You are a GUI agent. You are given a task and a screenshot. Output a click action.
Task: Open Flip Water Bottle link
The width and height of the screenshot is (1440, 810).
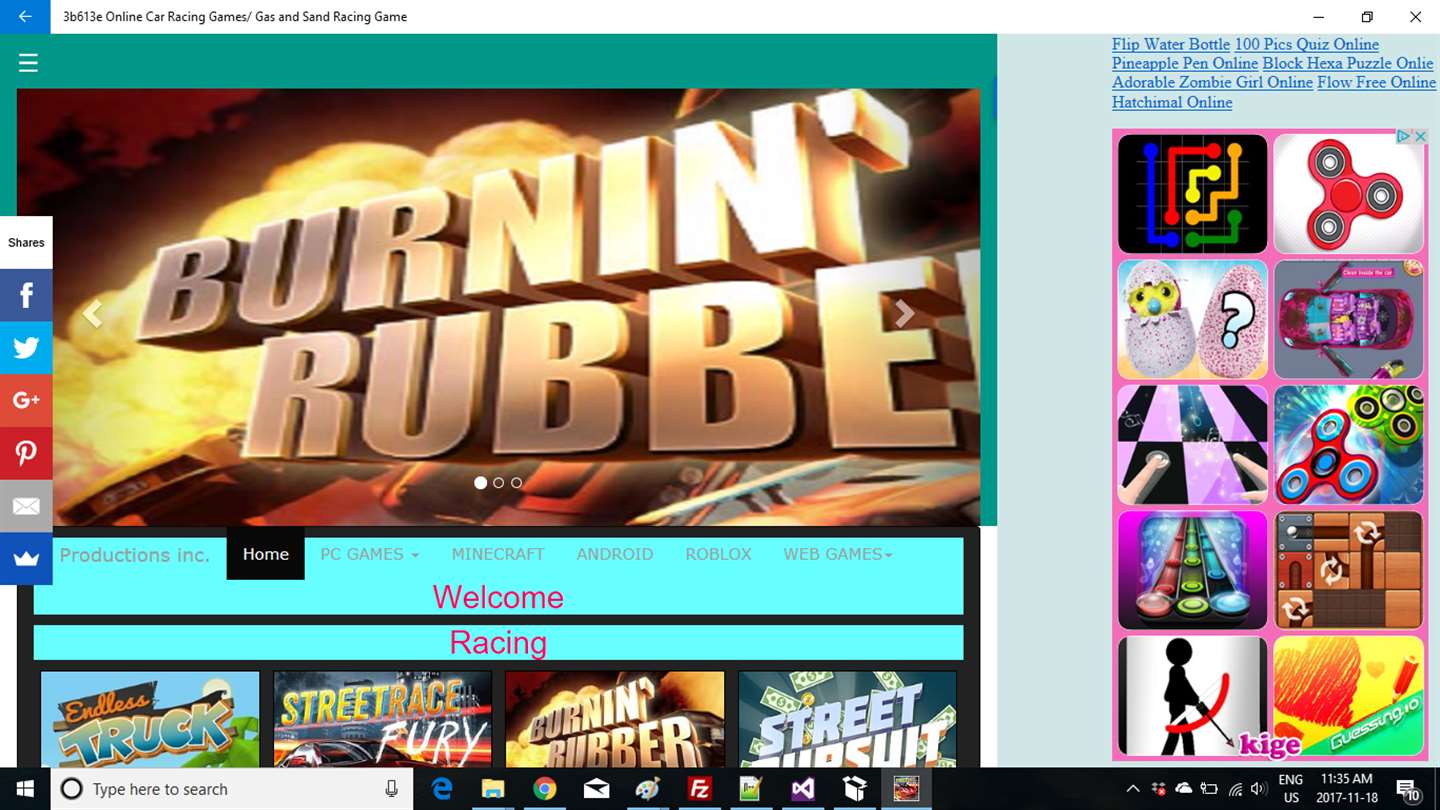coord(1171,44)
